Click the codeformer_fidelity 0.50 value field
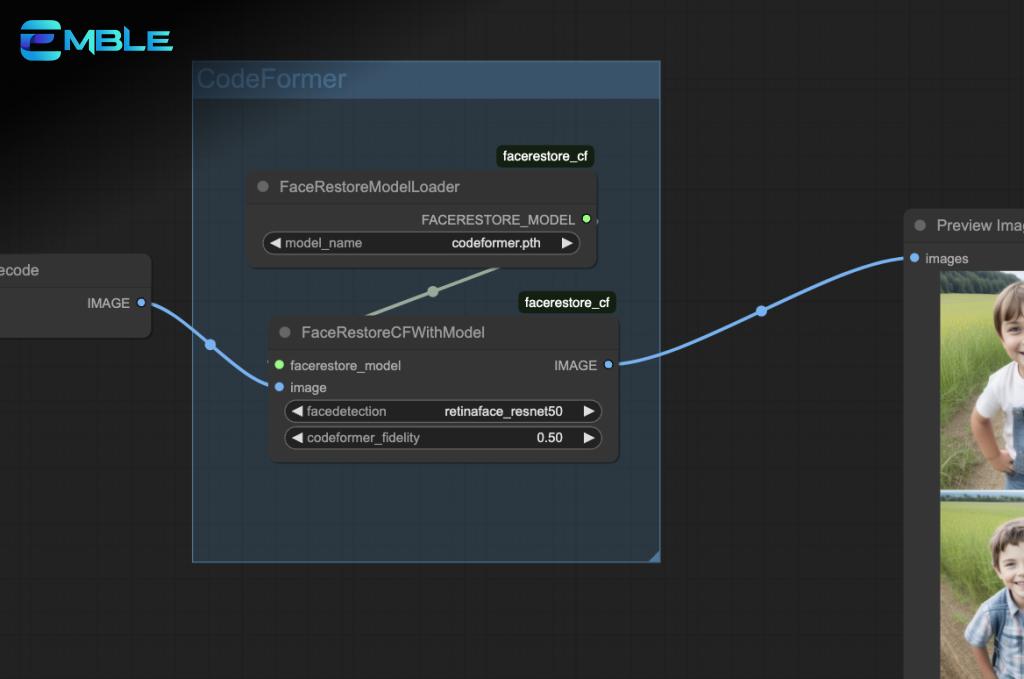Viewport: 1024px width, 679px height. click(443, 437)
